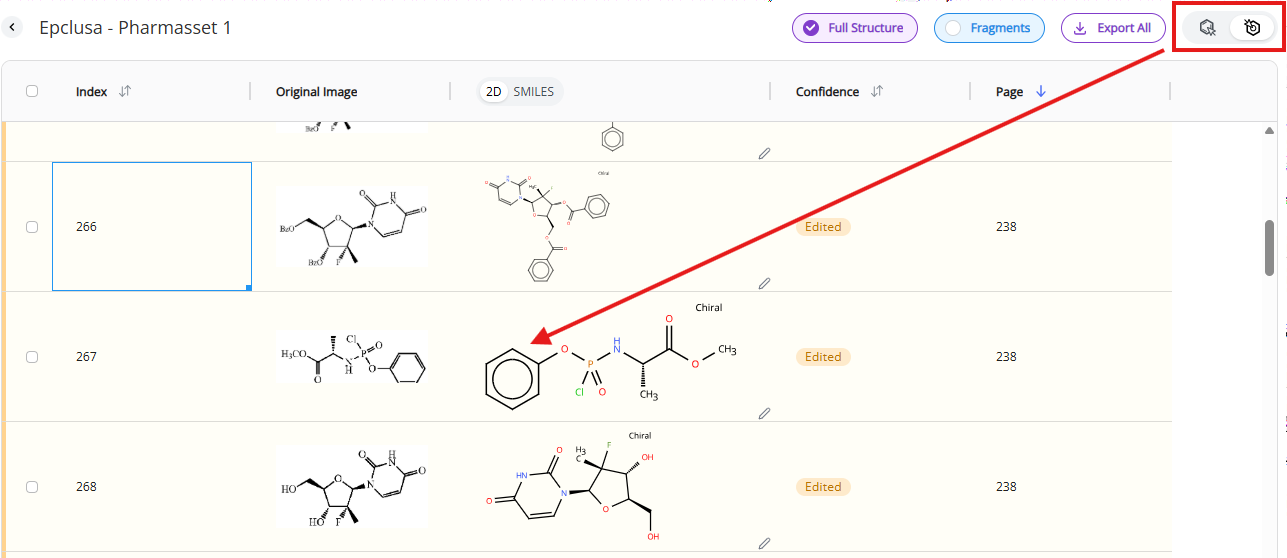Select the left hexagon cursor mode icon
1287x558 pixels.
1207,28
